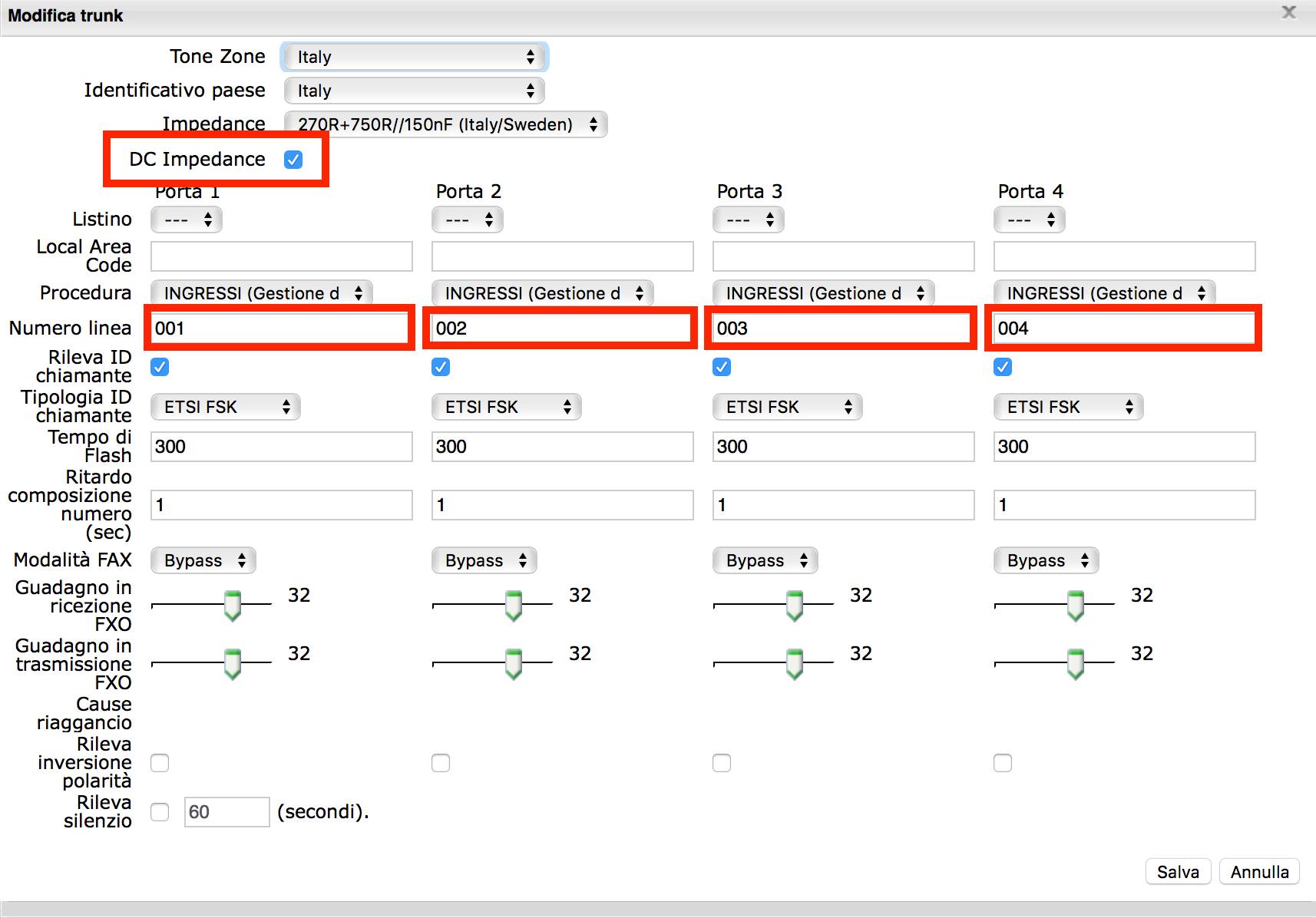1316x918 pixels.
Task: Uncheck Rileva ID chiamante for Porta 3
Action: [722, 367]
